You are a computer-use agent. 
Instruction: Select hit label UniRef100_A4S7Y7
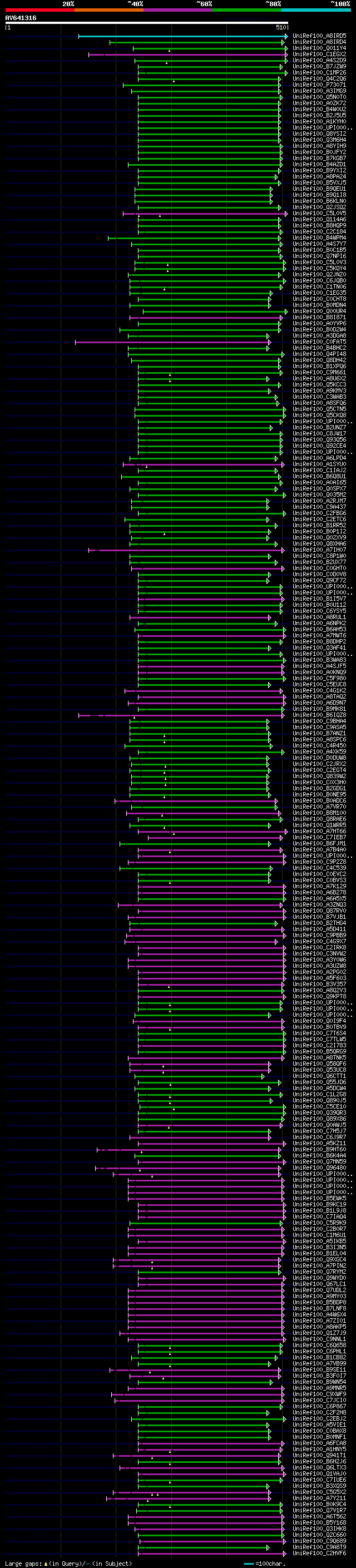pos(319,244)
